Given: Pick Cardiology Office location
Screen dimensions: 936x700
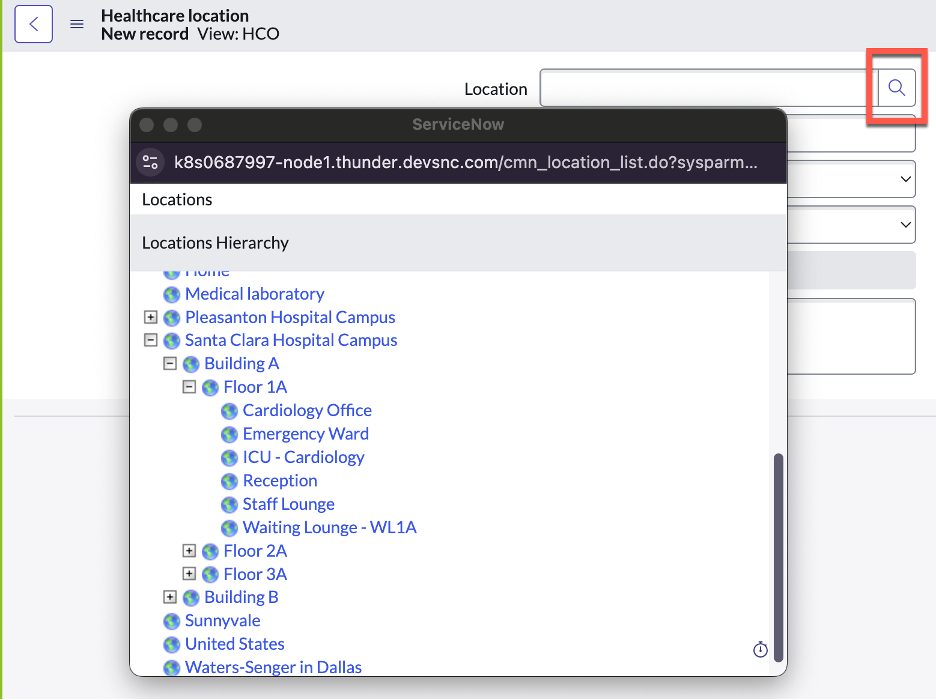Looking at the screenshot, I should (307, 411).
